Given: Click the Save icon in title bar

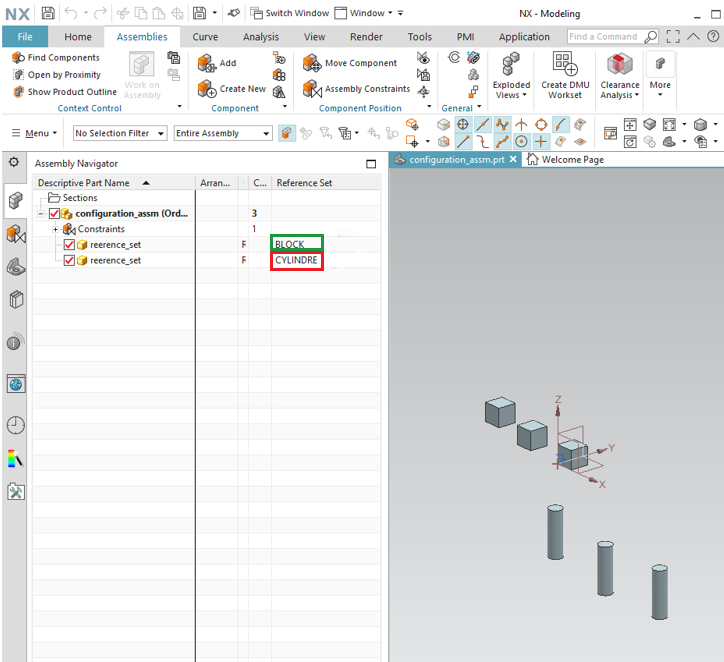Looking at the screenshot, I should coord(48,13).
